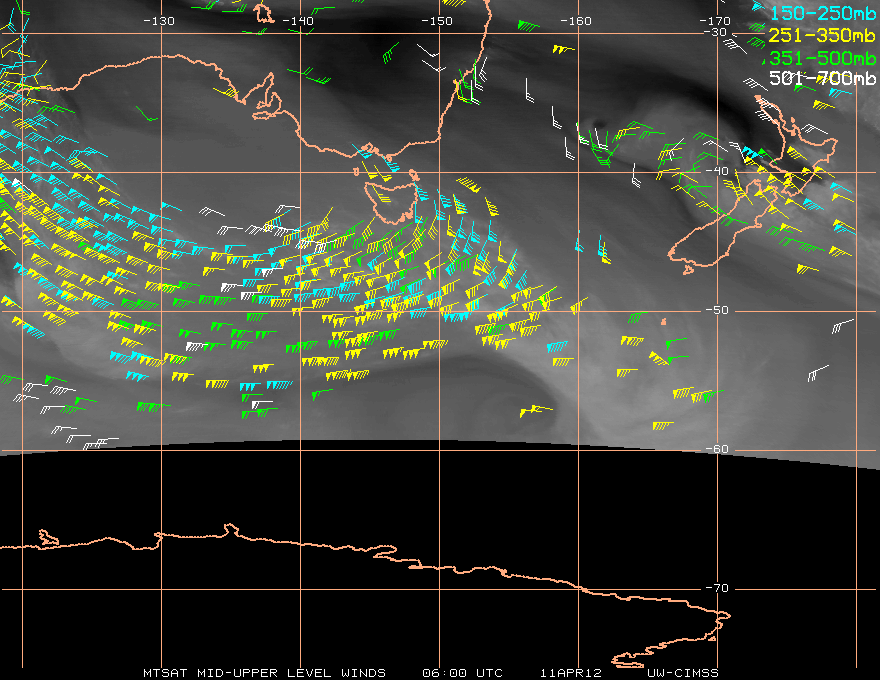Screen dimensions: 880x680
Task: Click the 11APR12 date text
Action: 571,673
